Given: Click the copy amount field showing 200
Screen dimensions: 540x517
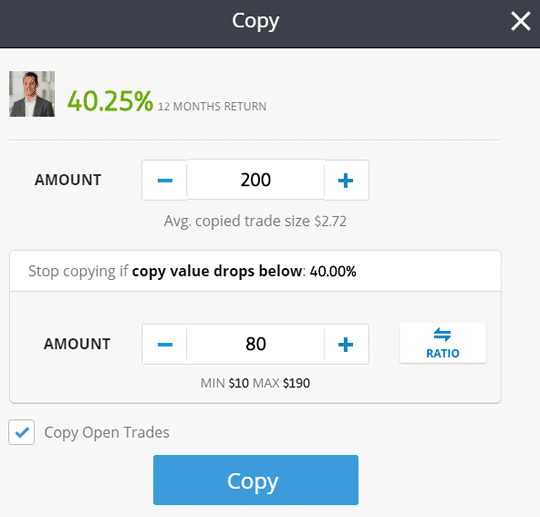Looking at the screenshot, I should 256,180.
